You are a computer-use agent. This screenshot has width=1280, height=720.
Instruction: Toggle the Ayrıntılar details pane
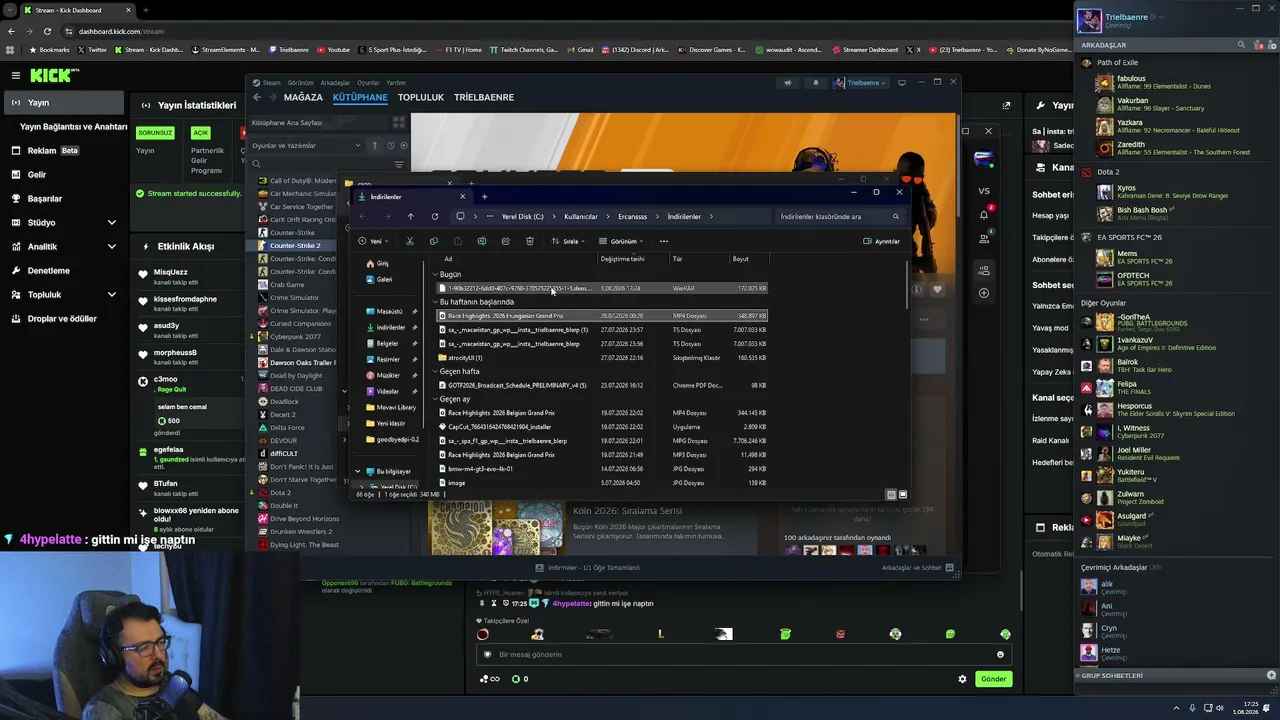(x=882, y=241)
